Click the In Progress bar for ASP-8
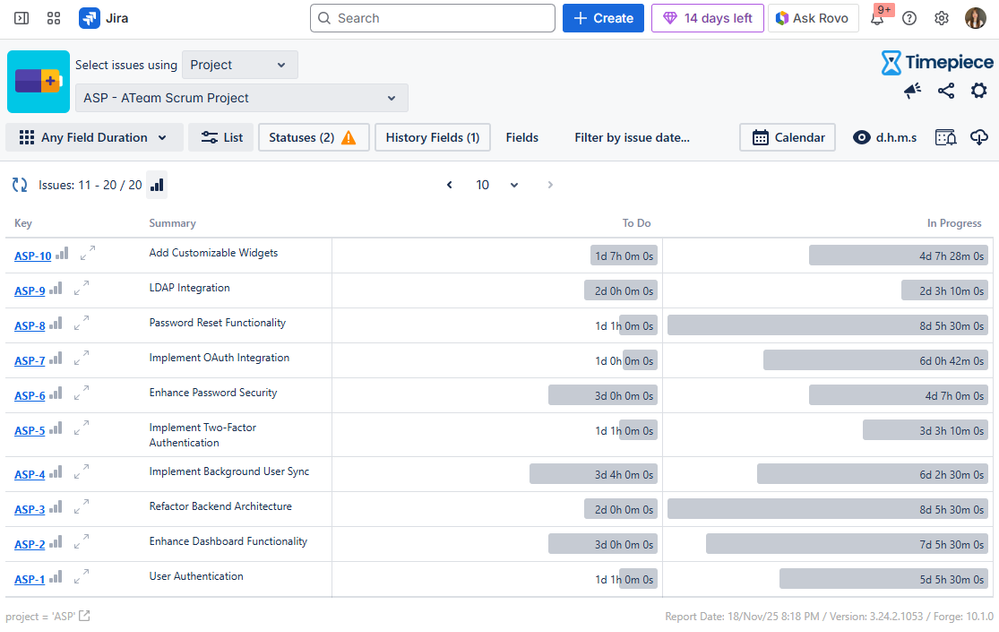 click(x=827, y=326)
